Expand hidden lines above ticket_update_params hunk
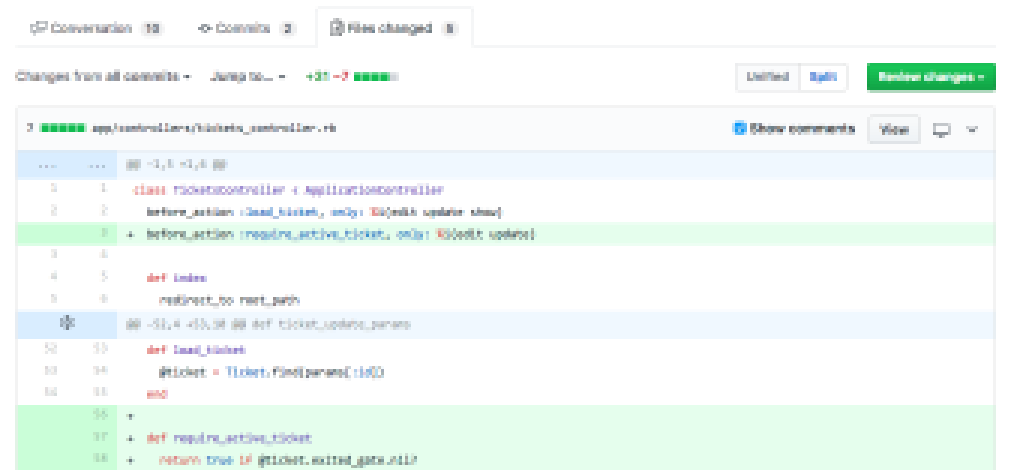 click(x=67, y=323)
